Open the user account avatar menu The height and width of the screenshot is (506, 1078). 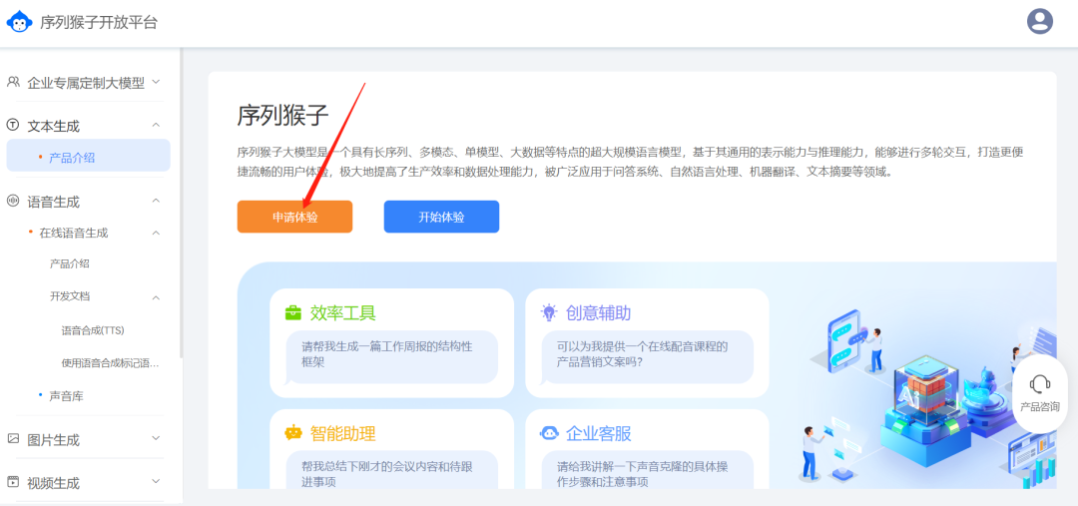[1040, 21]
